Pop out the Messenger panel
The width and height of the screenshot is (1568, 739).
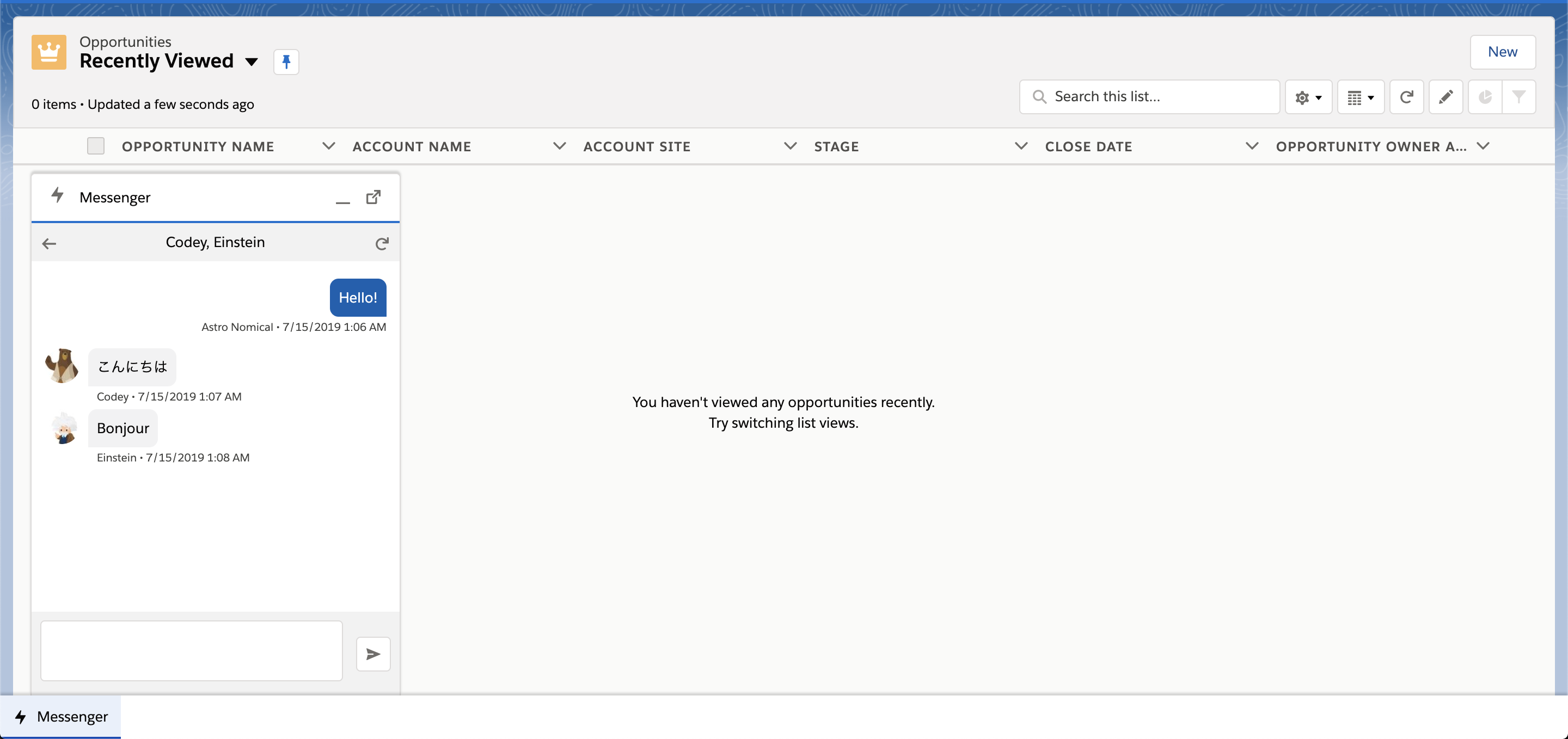(x=373, y=197)
